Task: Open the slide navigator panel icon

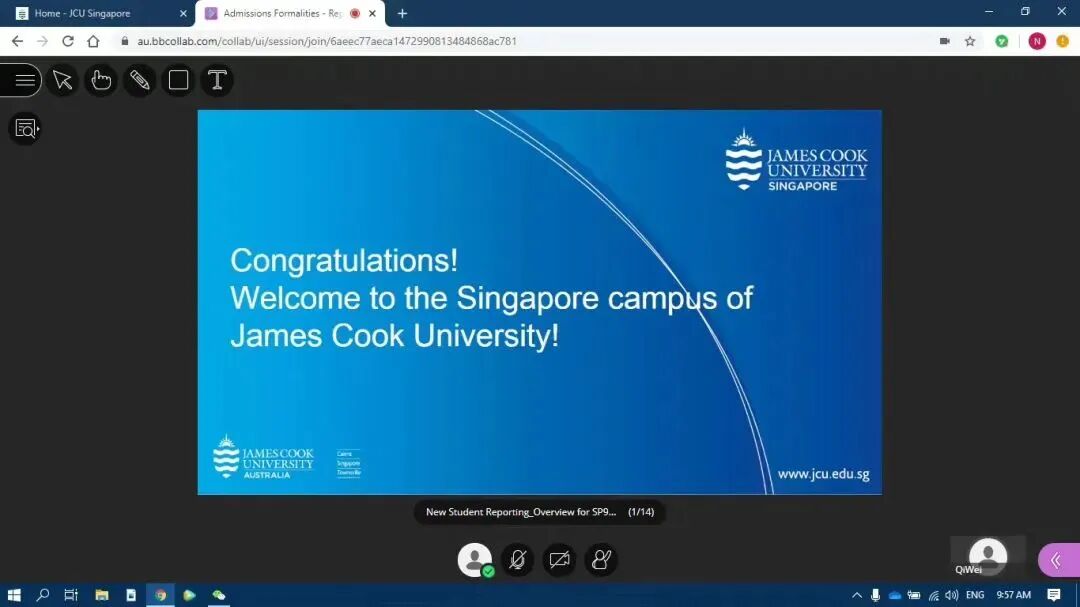Action: 25,128
